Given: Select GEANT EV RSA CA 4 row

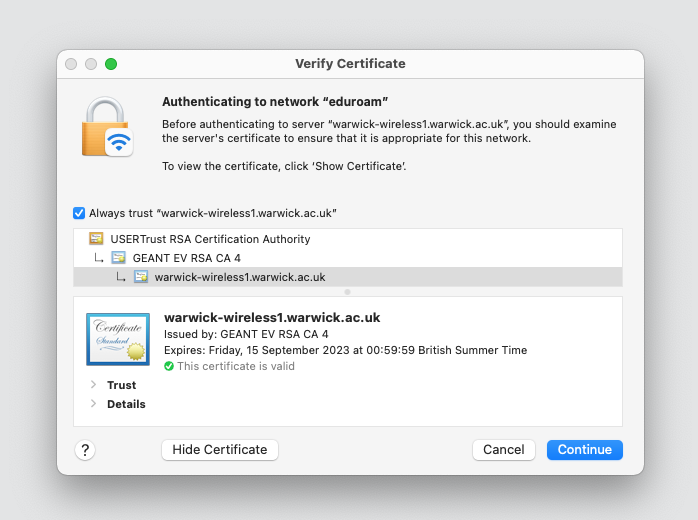Looking at the screenshot, I should click(x=188, y=258).
